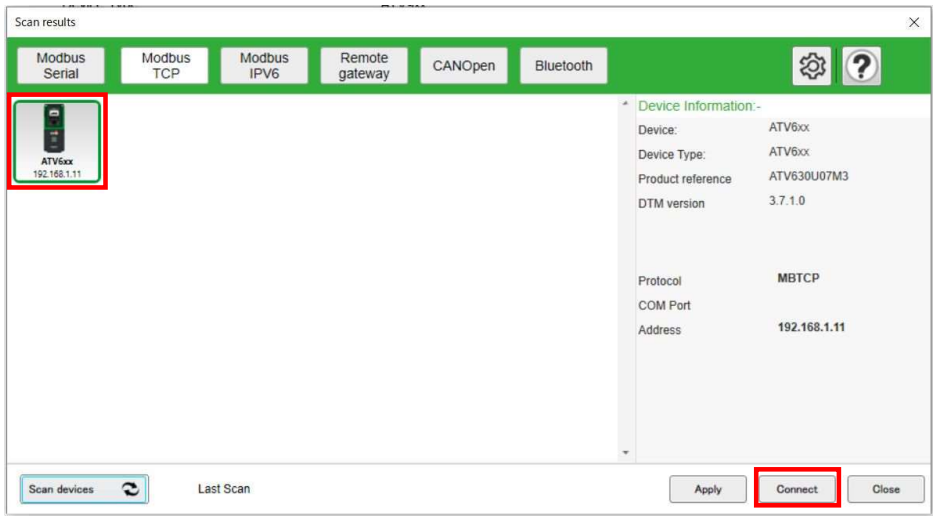The image size is (935, 517).
Task: Switch to the Modbus TCP tab
Action: coord(165,66)
